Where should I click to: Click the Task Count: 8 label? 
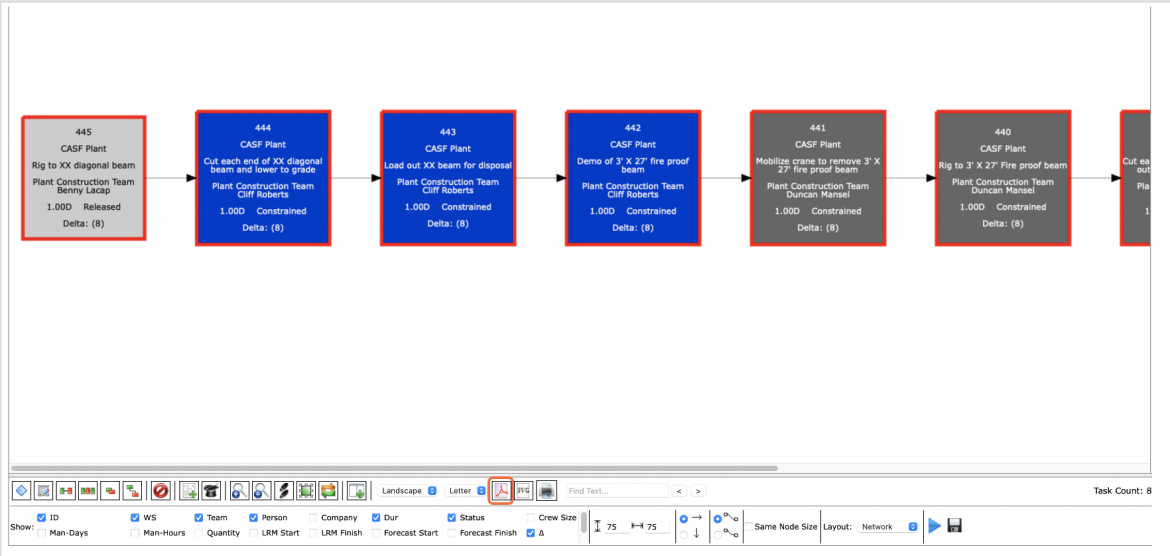point(1122,491)
